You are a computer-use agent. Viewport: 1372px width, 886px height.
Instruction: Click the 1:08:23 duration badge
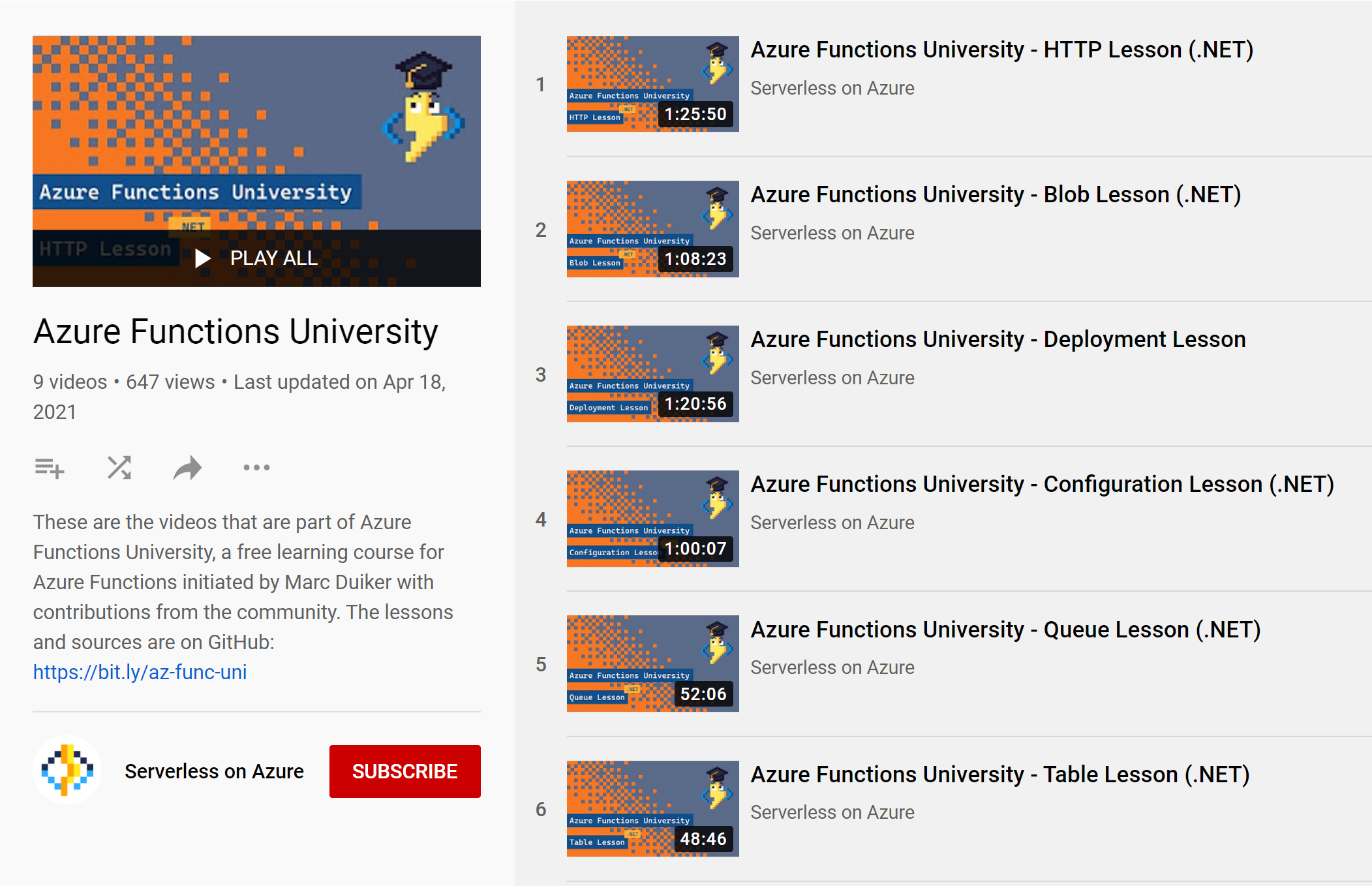coord(695,259)
